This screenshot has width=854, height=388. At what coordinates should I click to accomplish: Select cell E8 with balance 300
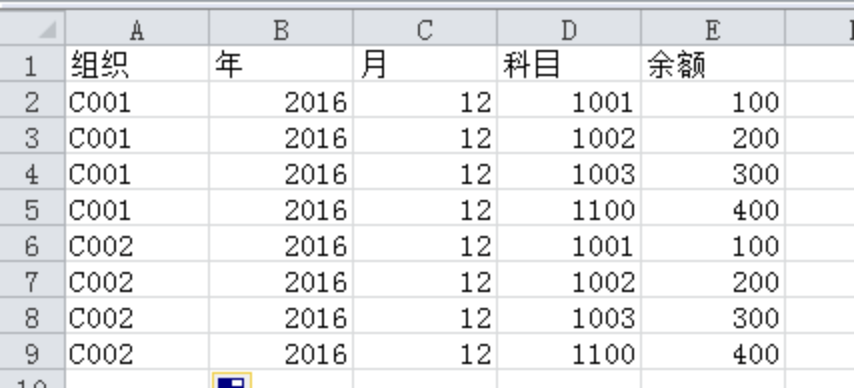pos(713,316)
